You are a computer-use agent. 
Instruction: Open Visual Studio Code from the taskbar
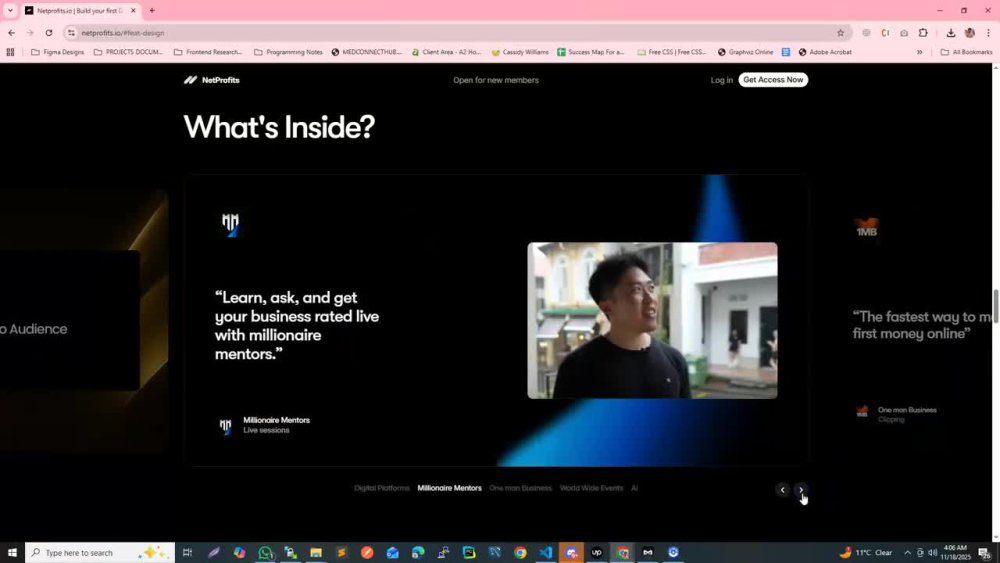[x=545, y=552]
